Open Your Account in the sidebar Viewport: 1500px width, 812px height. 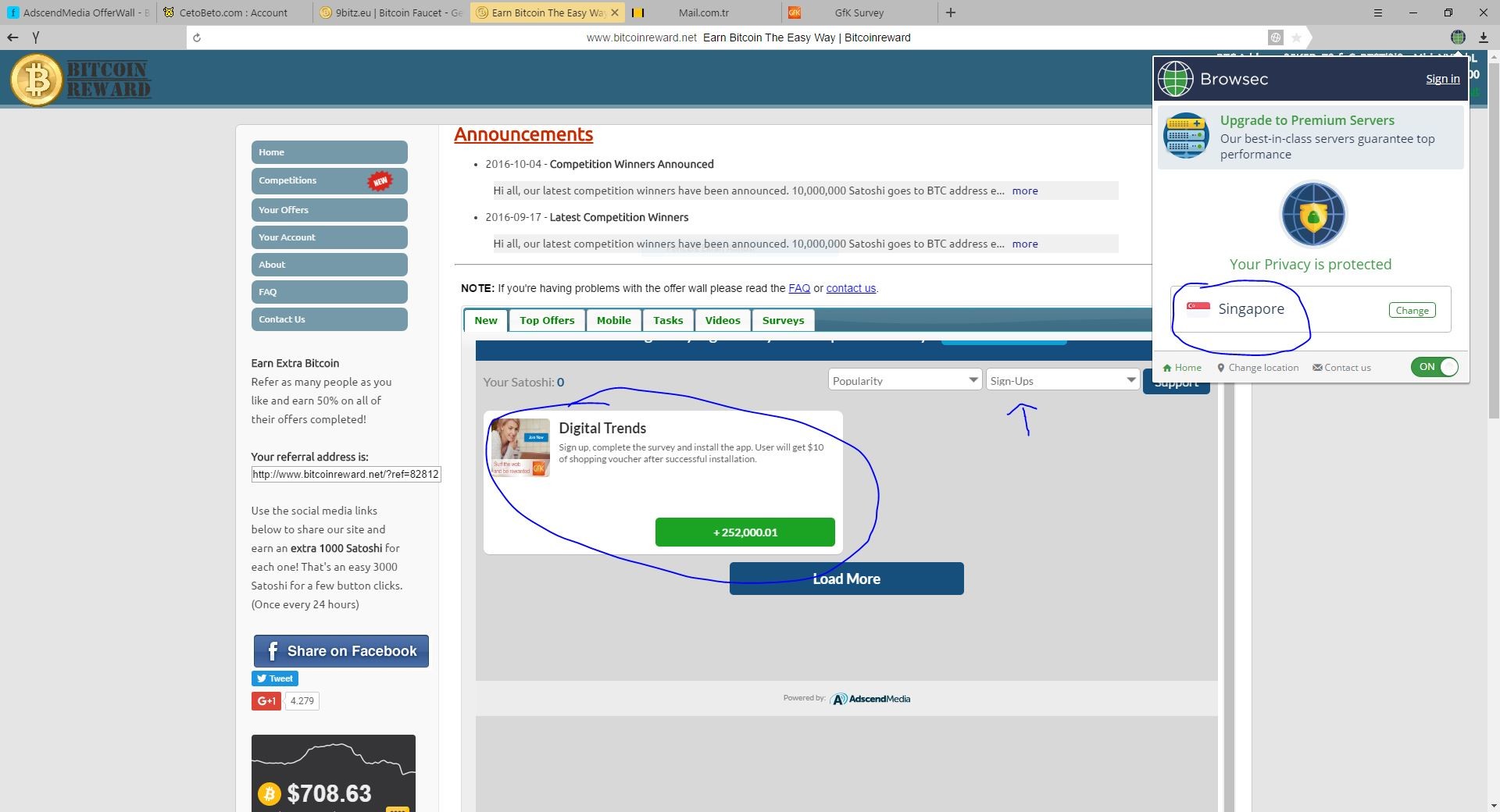pyautogui.click(x=329, y=237)
